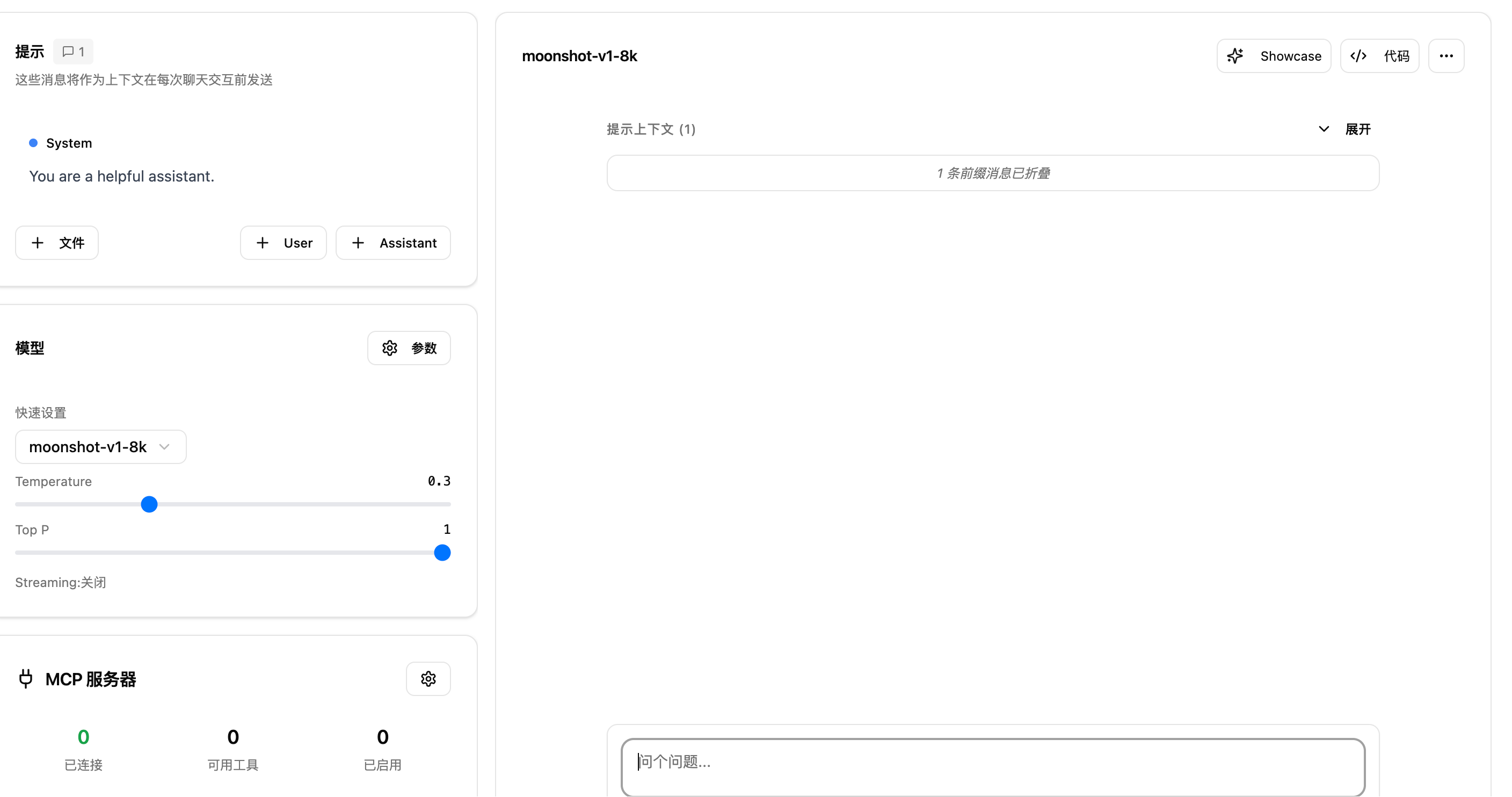The height and width of the screenshot is (797, 1512).
Task: Click the moonshot-v1-8k chat title
Action: (579, 56)
